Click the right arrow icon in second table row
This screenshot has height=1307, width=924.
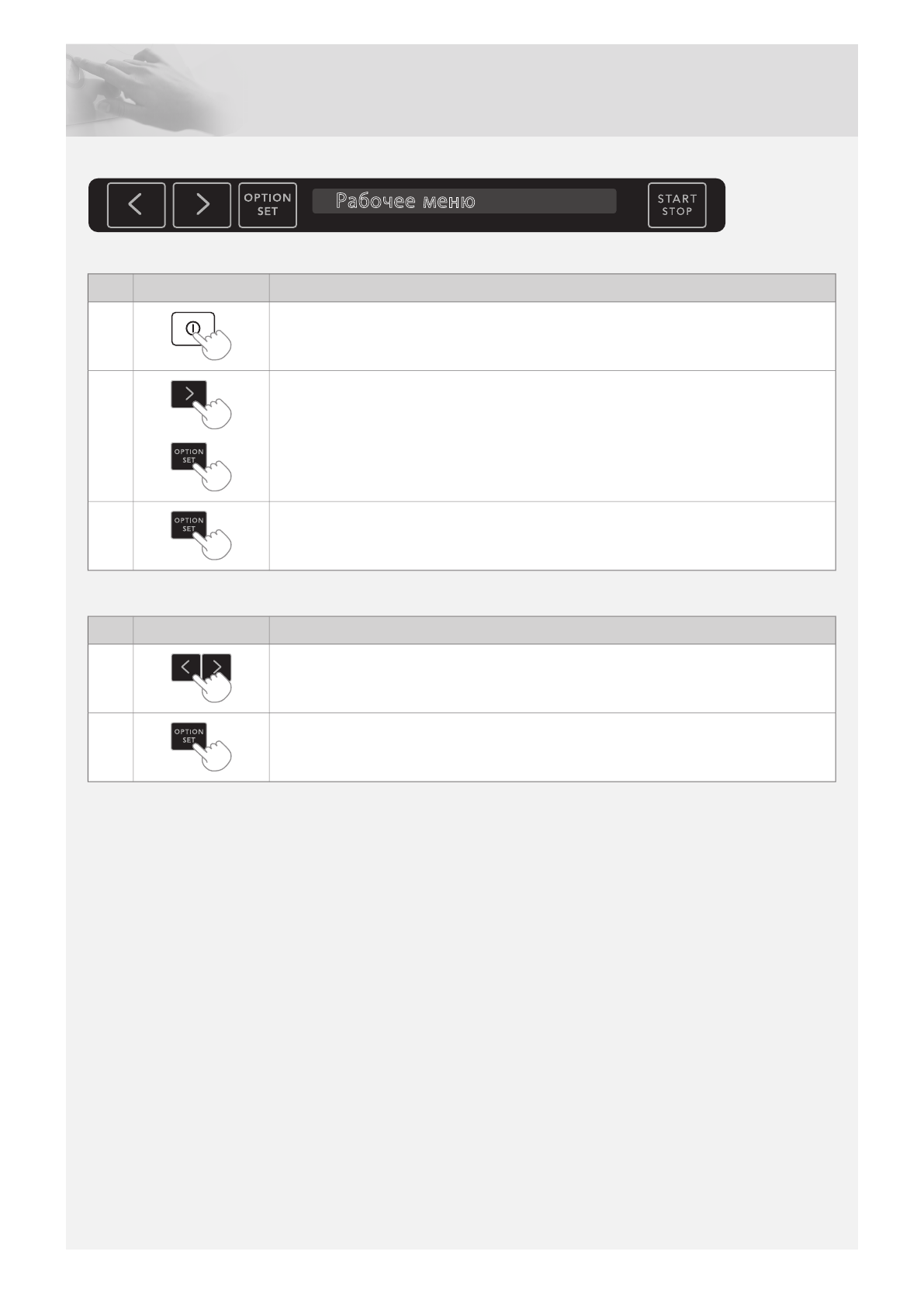coord(189,394)
